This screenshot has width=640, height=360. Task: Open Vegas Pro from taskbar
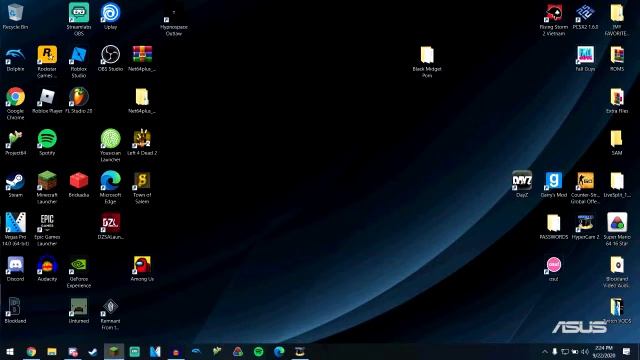click(x=155, y=351)
